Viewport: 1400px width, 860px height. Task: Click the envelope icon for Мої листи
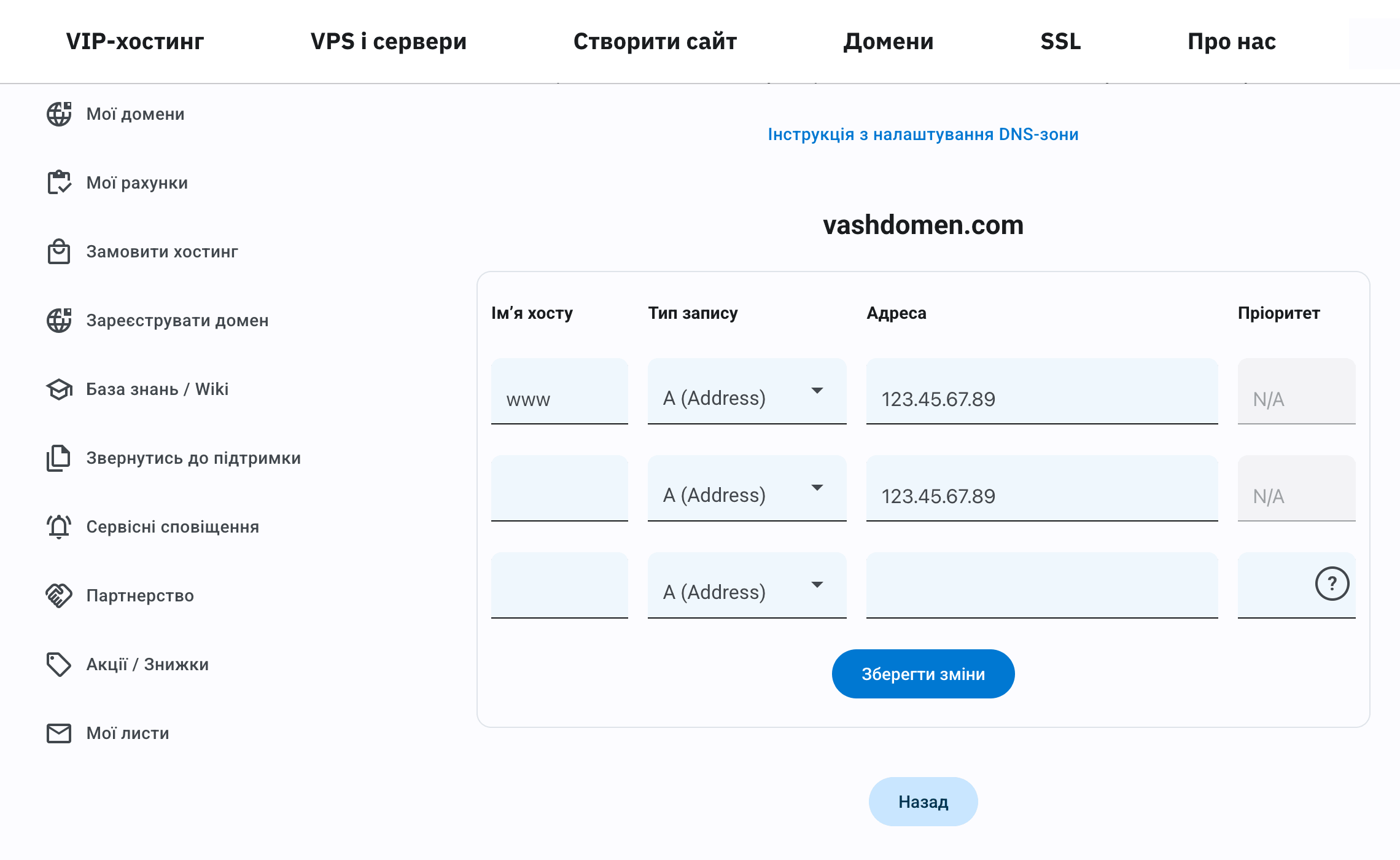[x=59, y=733]
